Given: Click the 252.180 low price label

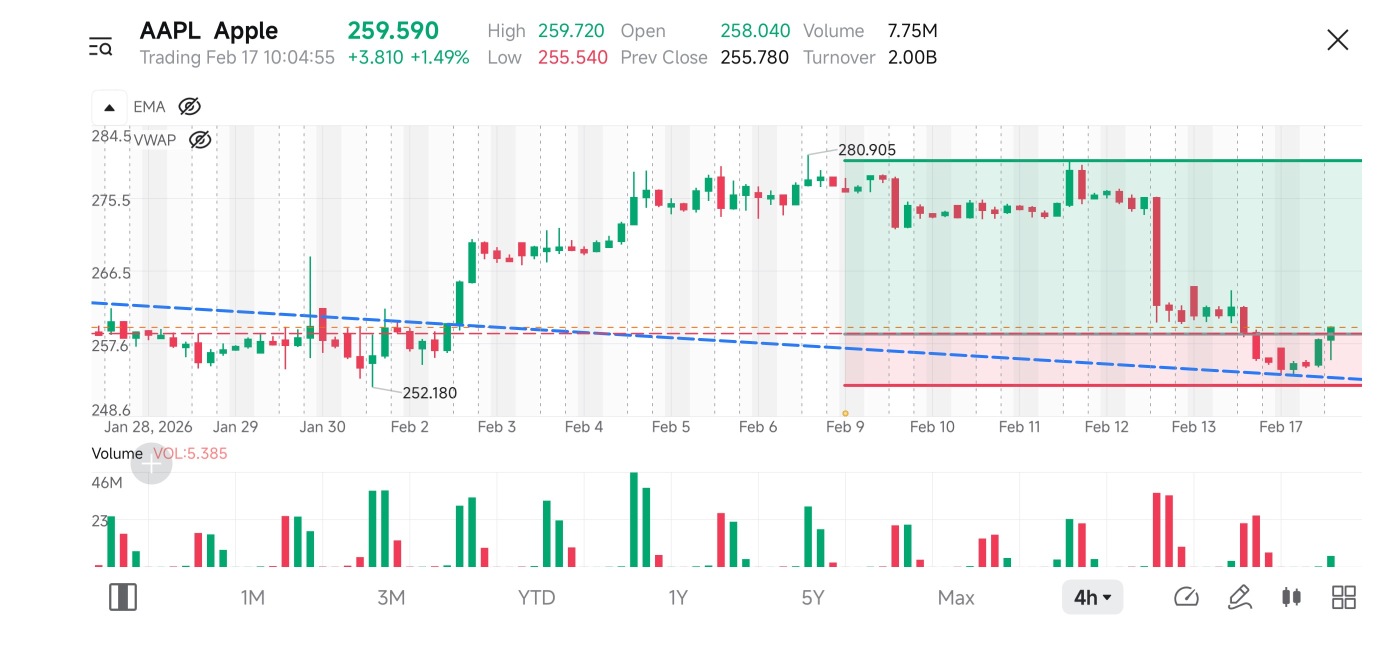Looking at the screenshot, I should [429, 393].
